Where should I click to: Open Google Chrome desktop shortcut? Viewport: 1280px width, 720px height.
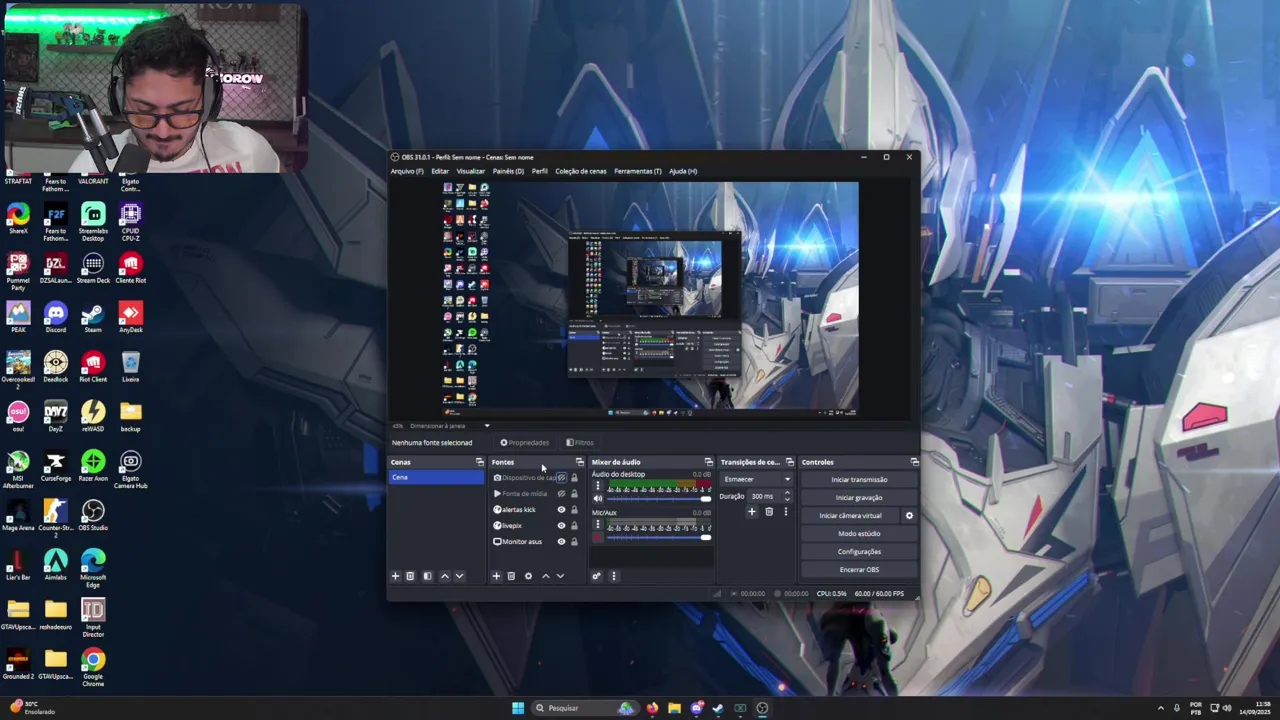[x=93, y=668]
